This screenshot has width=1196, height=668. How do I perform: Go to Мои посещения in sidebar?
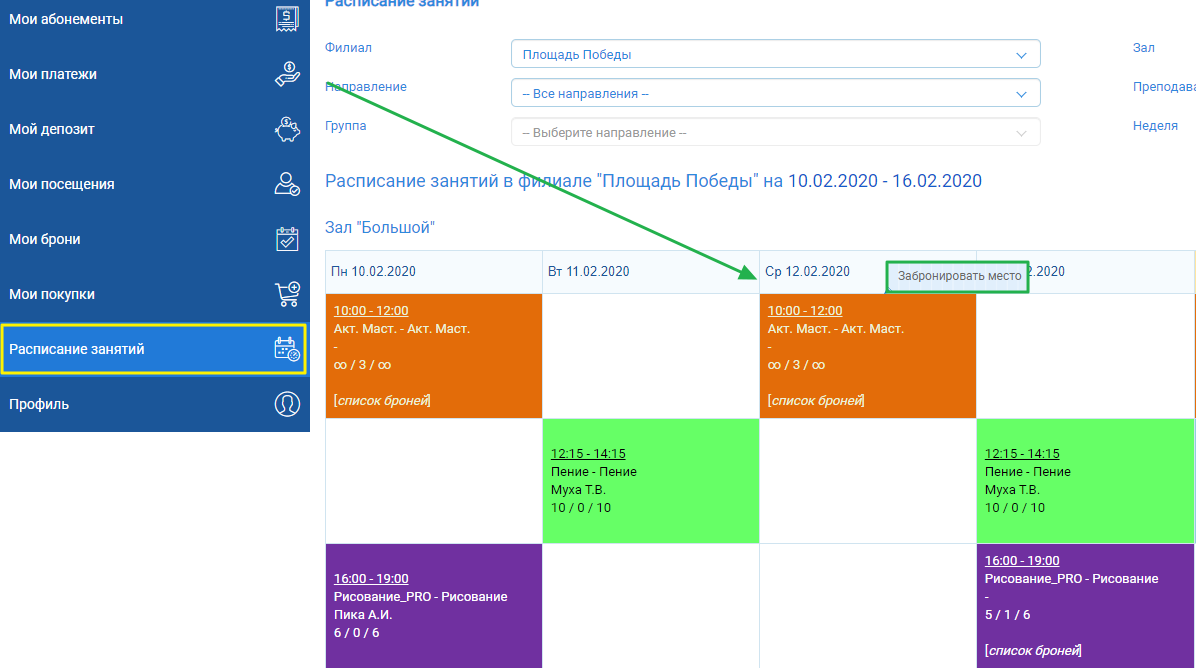62,184
